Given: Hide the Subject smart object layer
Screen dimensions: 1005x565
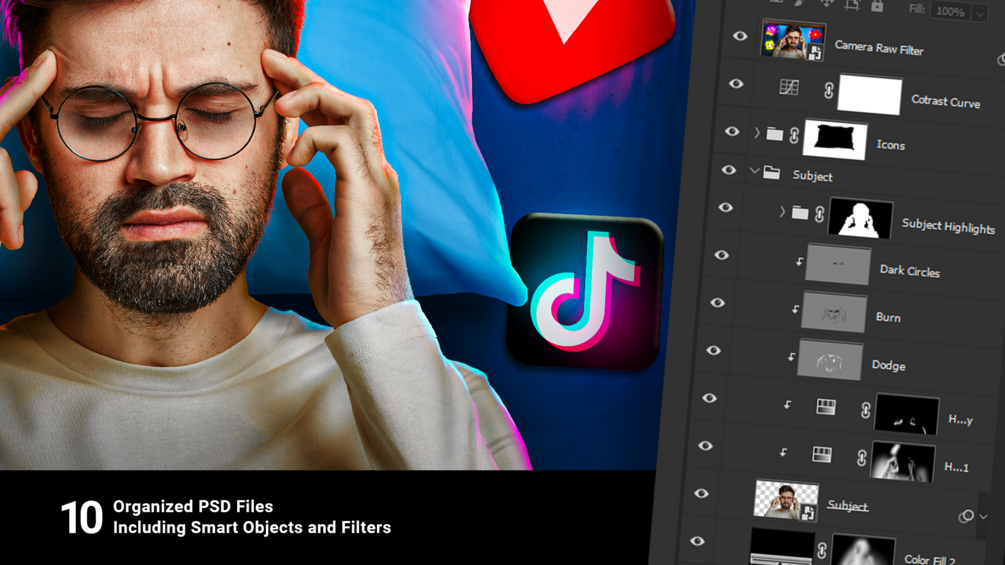Looking at the screenshot, I should point(701,493).
